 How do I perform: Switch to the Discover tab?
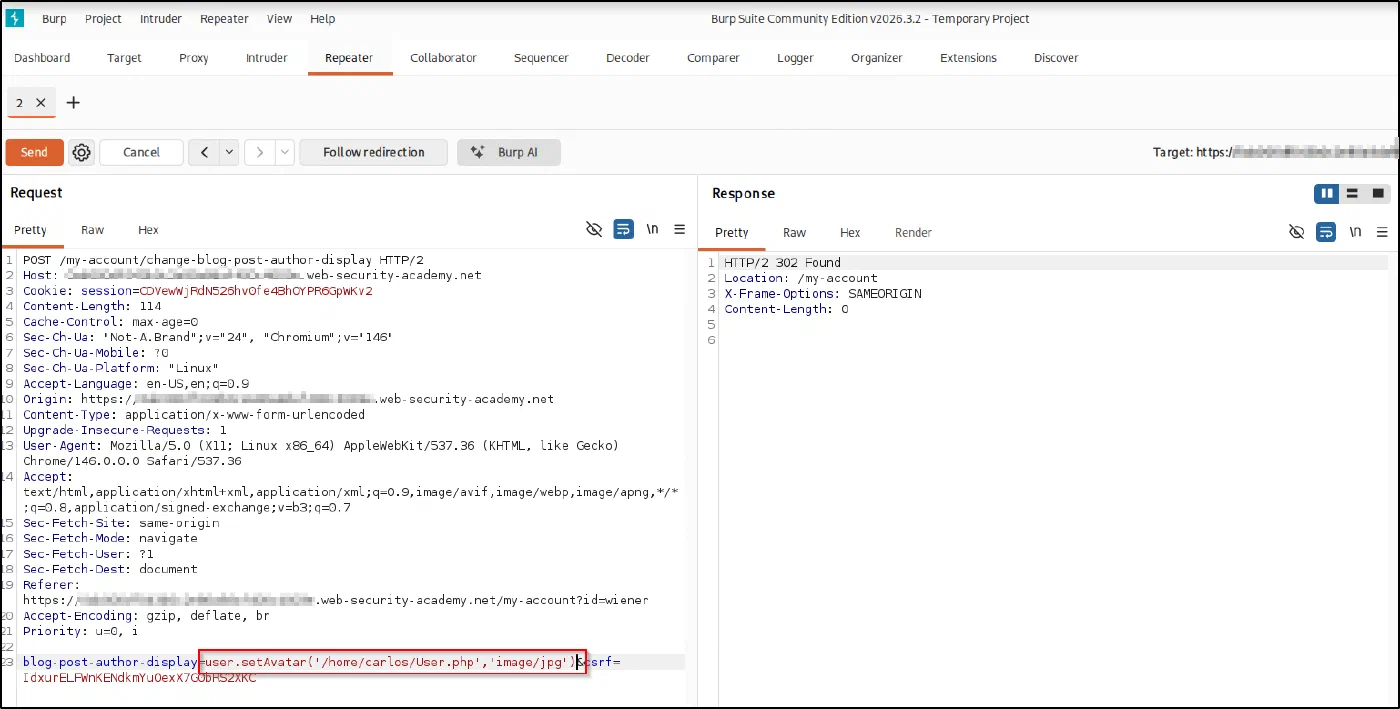[x=1056, y=58]
